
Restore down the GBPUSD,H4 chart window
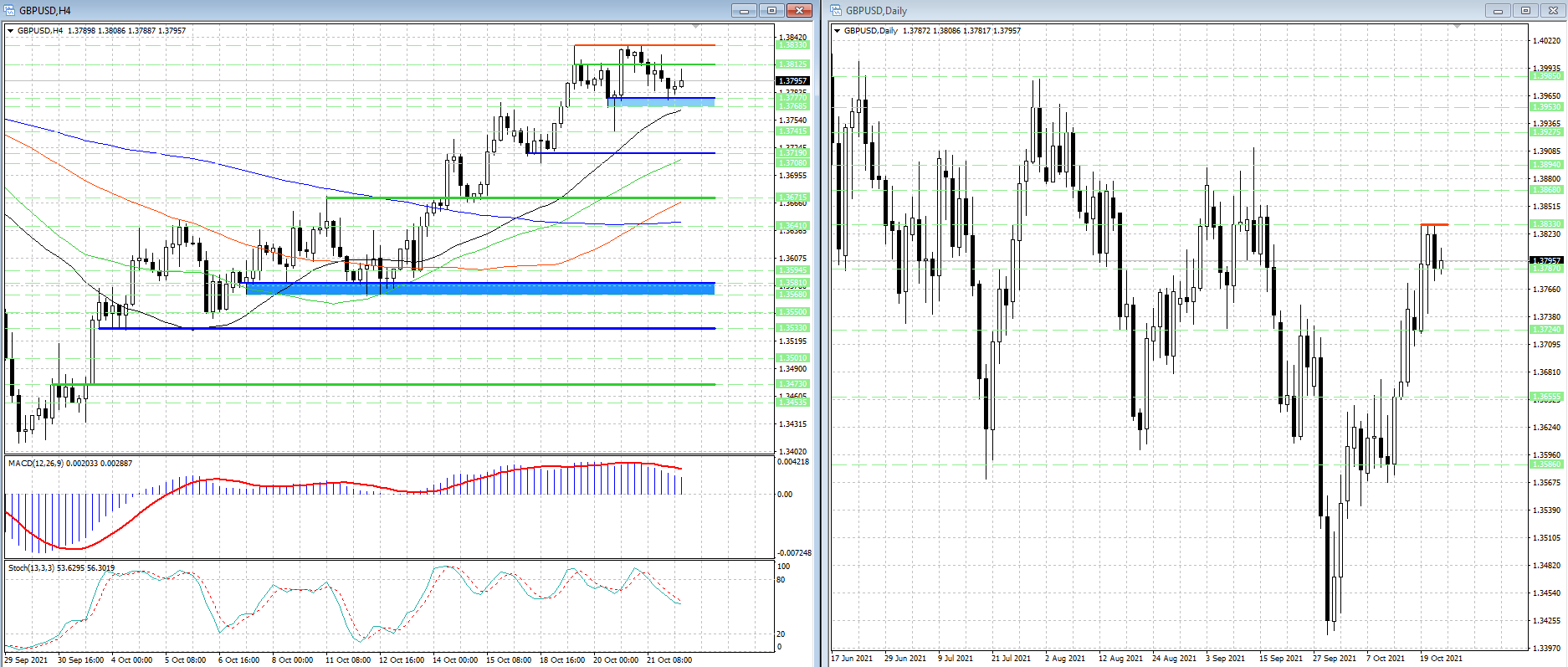click(771, 10)
